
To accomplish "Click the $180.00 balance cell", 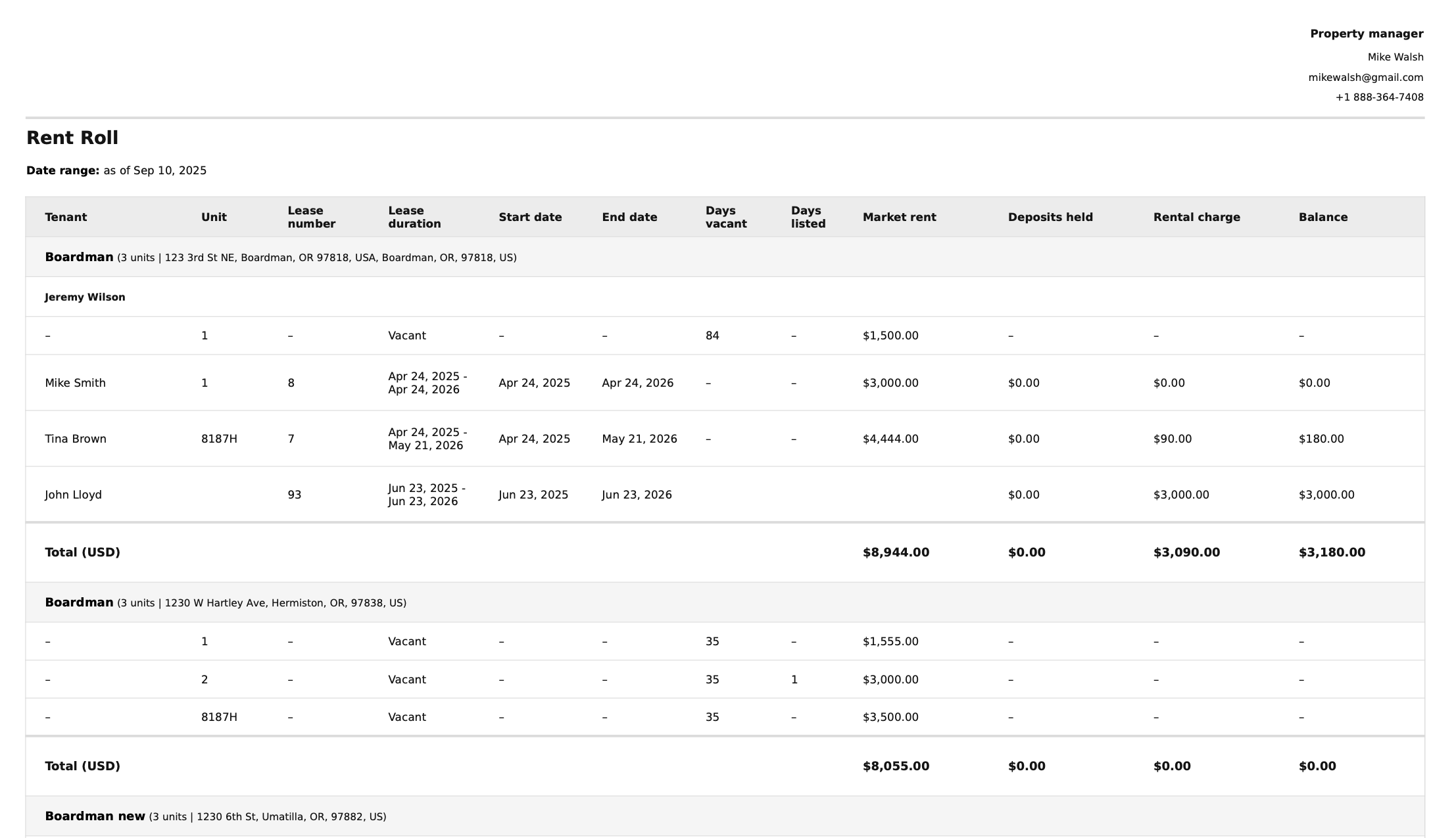I will point(1321,439).
